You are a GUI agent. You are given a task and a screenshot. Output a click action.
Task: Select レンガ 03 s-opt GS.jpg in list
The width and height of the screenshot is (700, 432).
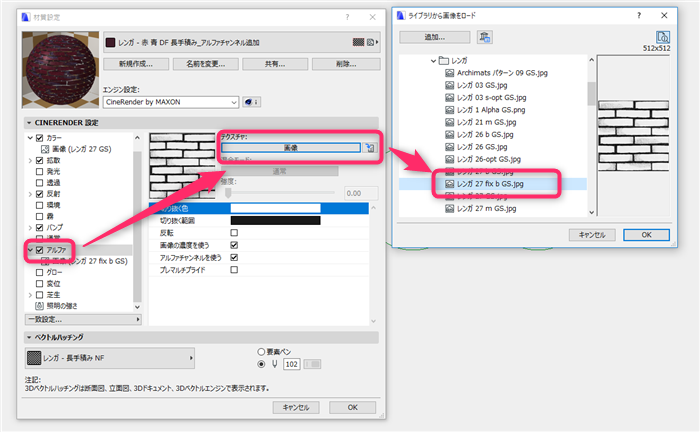tap(493, 97)
